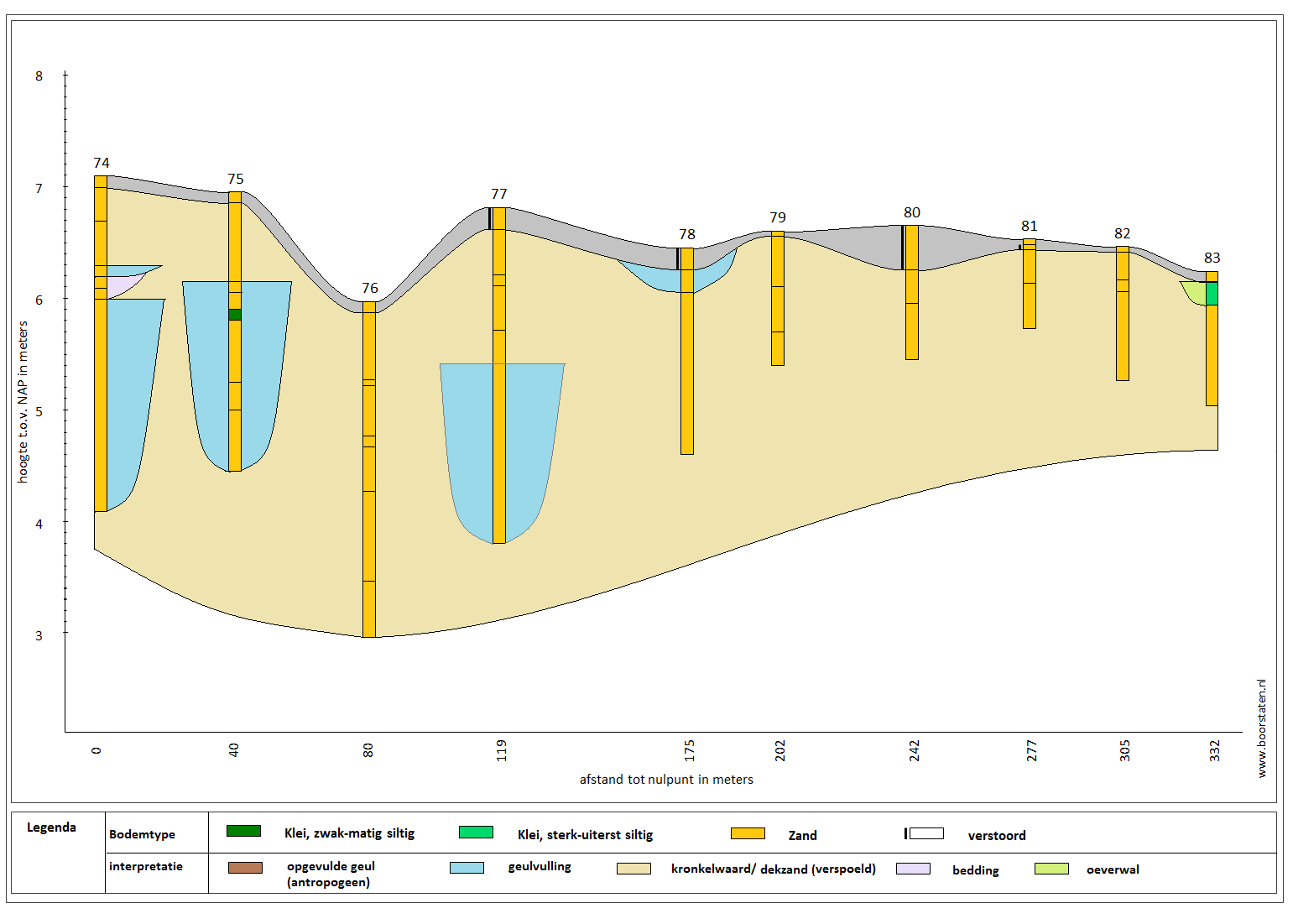
Task: Select the light green 'oeverwal' legend swatch
Action: click(x=1051, y=869)
